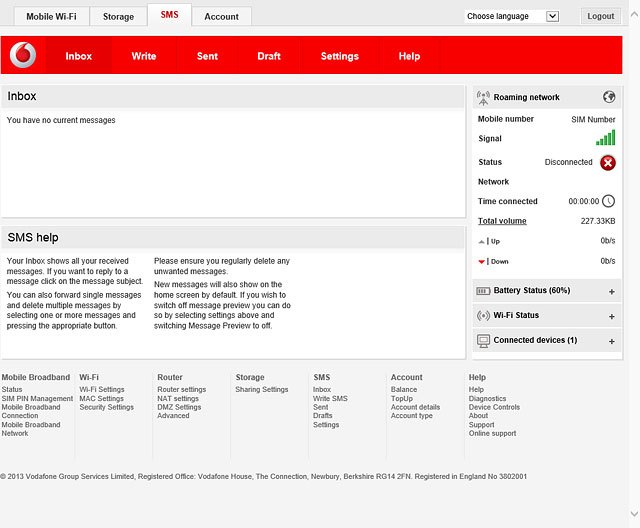This screenshot has width=640, height=528.
Task: Open footer Diagnostics link
Action: (x=487, y=398)
